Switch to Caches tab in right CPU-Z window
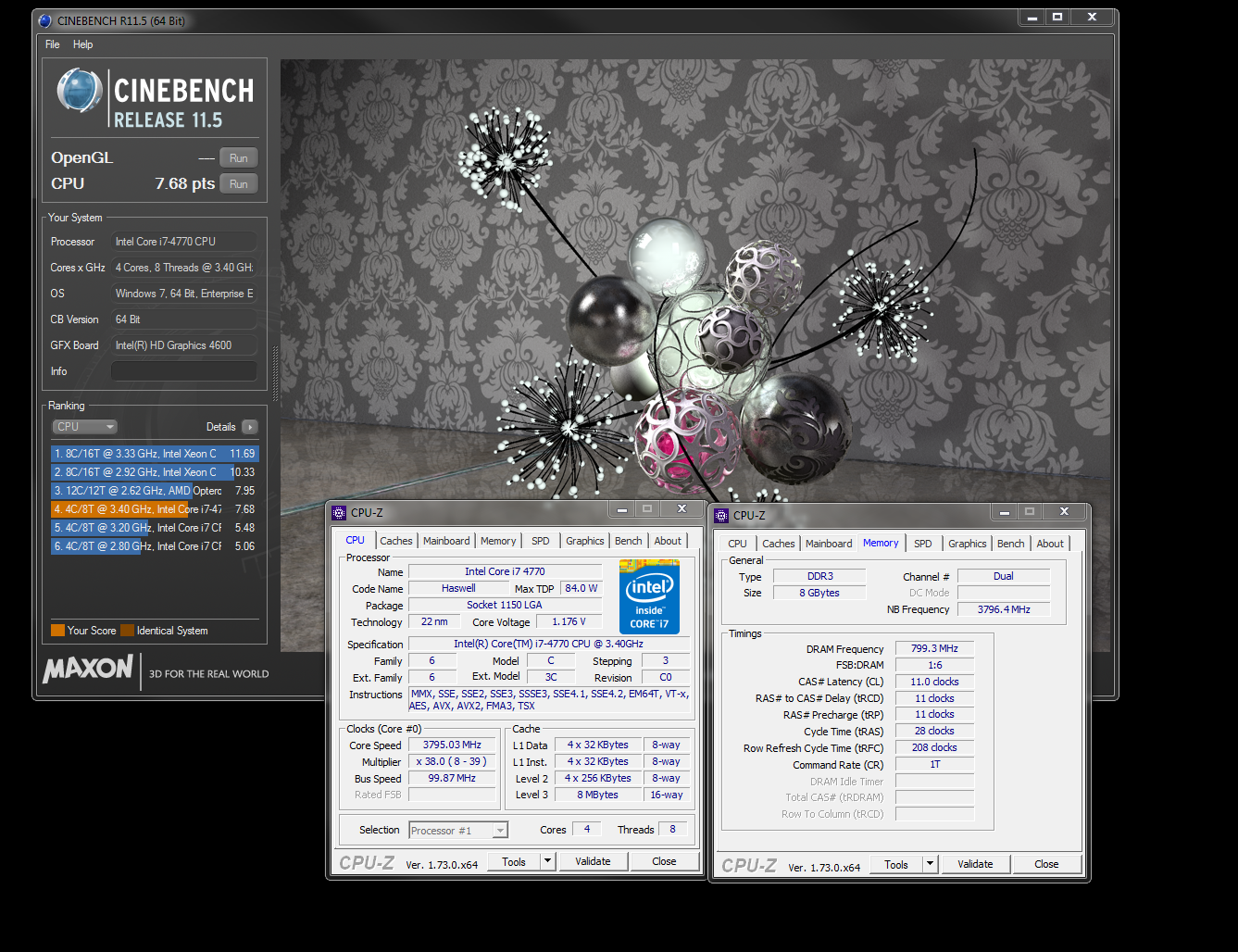Image resolution: width=1238 pixels, height=952 pixels. point(779,544)
